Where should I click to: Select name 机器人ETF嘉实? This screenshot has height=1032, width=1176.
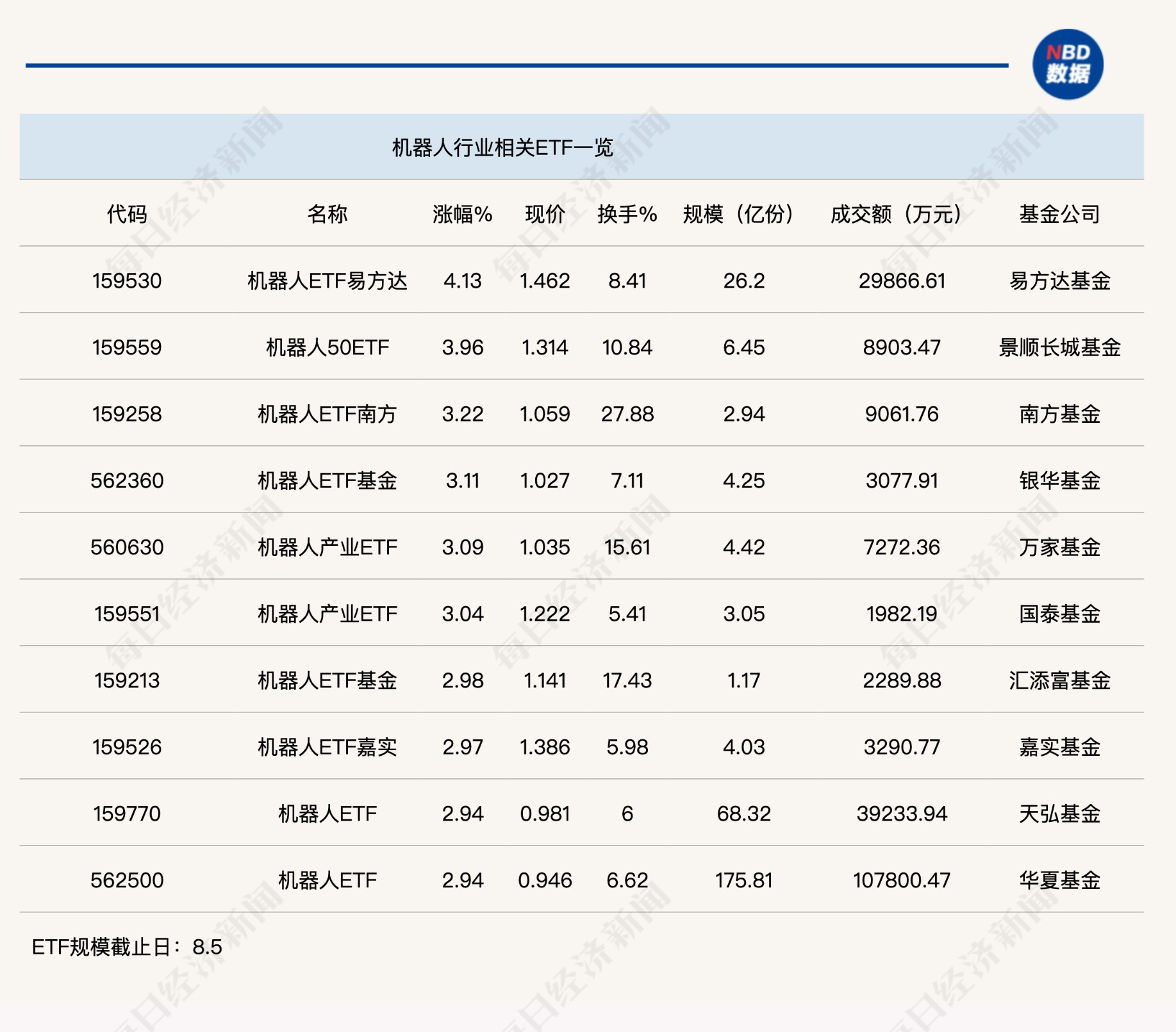click(327, 747)
